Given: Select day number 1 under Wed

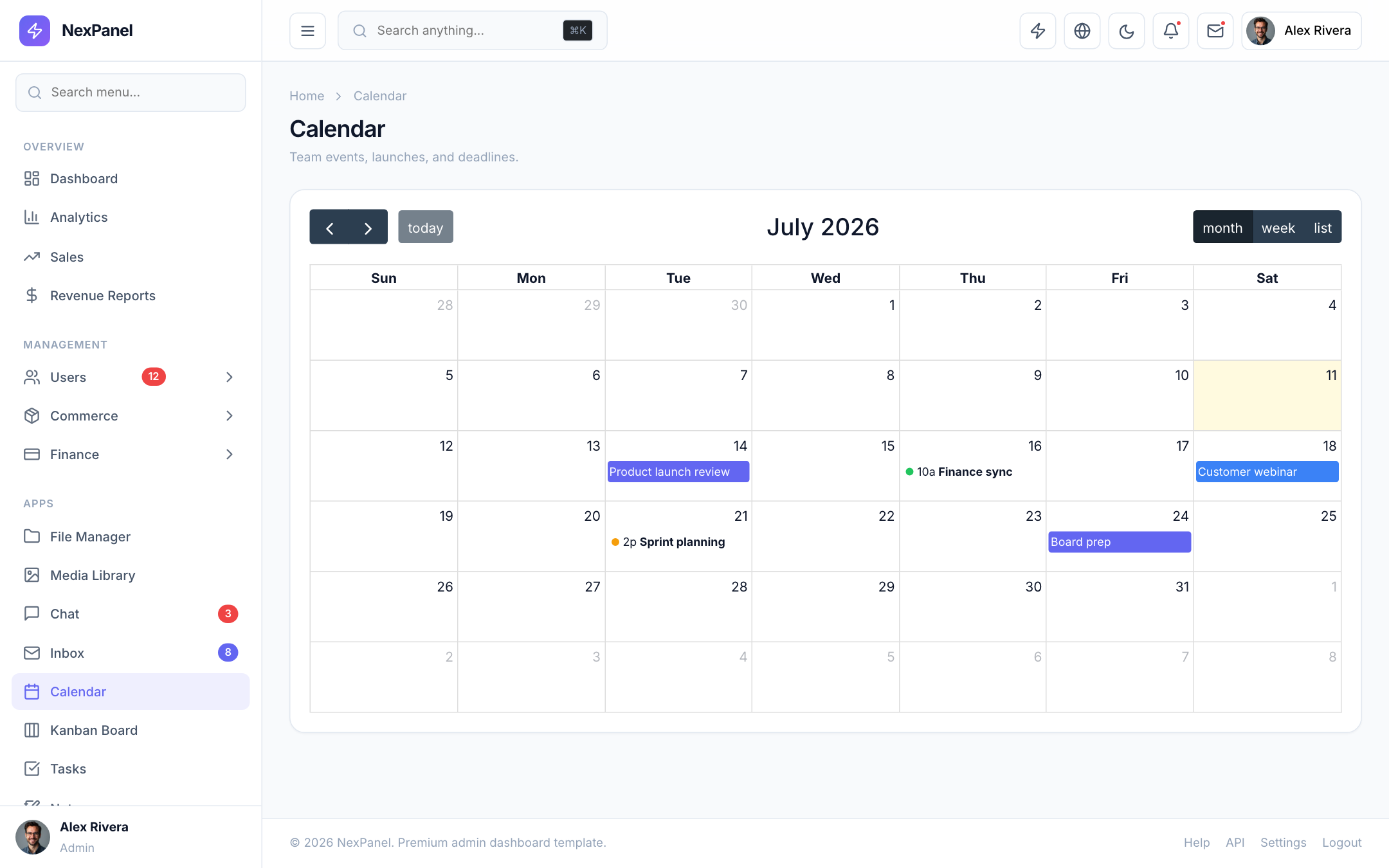Looking at the screenshot, I should pyautogui.click(x=892, y=305).
